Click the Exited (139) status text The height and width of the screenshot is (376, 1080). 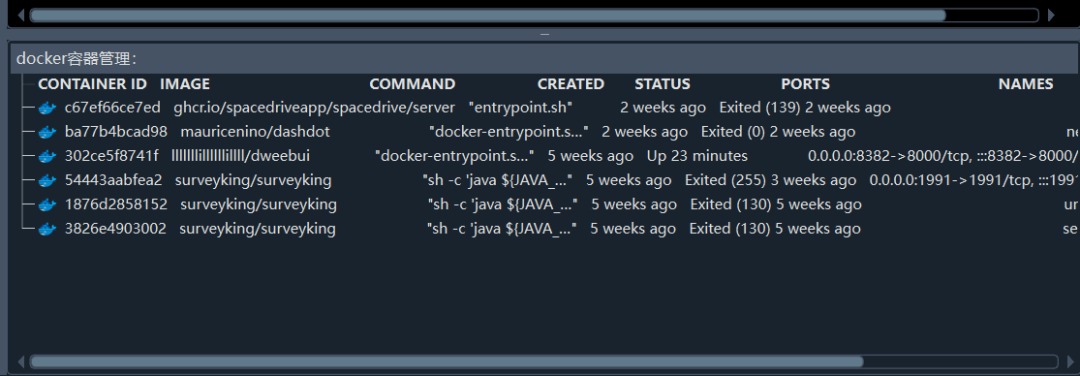click(x=804, y=107)
